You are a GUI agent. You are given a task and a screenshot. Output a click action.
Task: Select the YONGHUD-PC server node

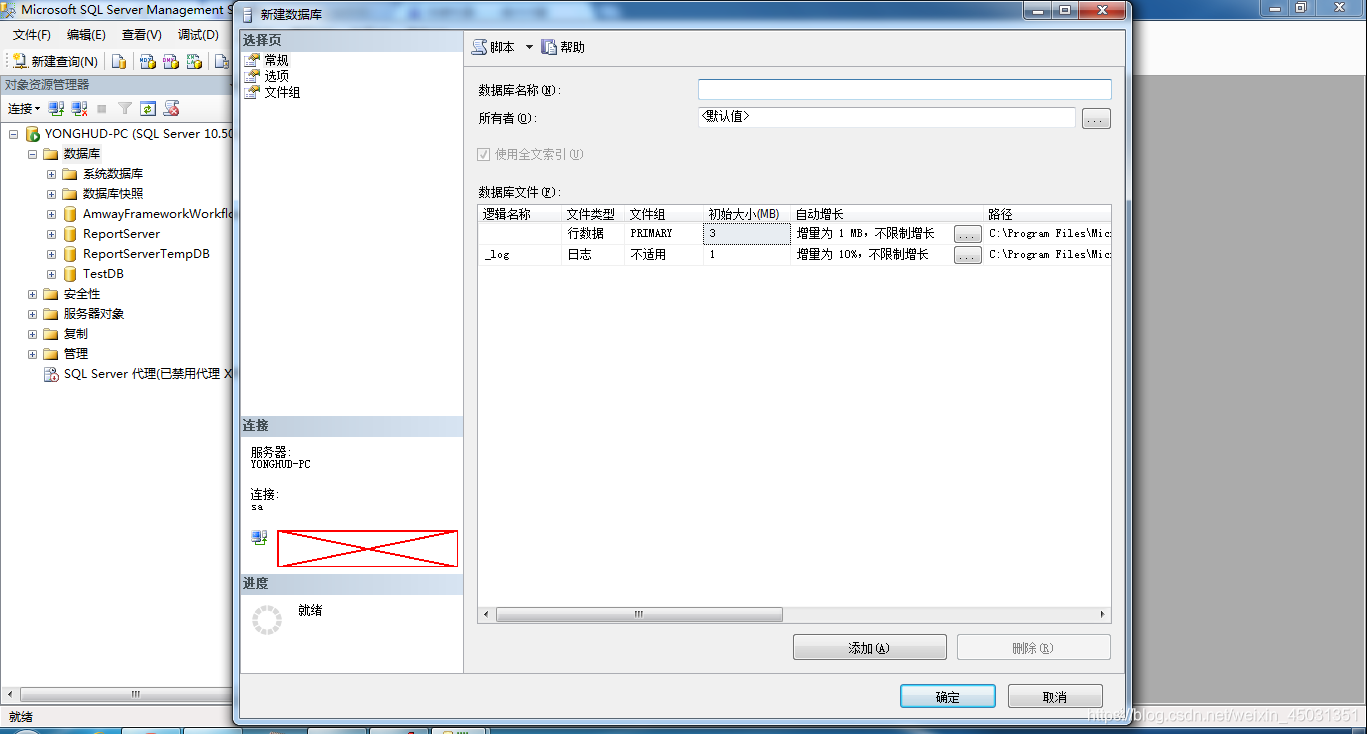[138, 134]
